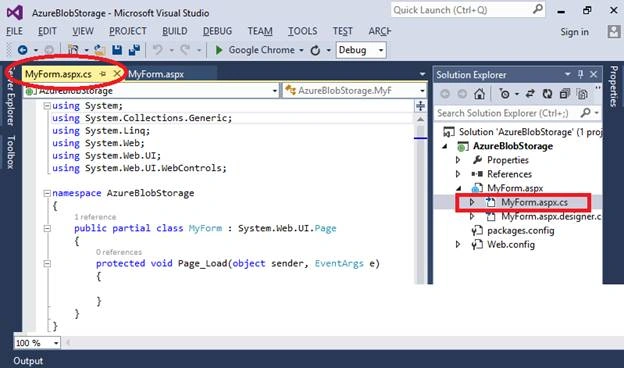This screenshot has height=368, width=624.
Task: Close the MyForm.aspx.cs tab
Action: pos(117,74)
